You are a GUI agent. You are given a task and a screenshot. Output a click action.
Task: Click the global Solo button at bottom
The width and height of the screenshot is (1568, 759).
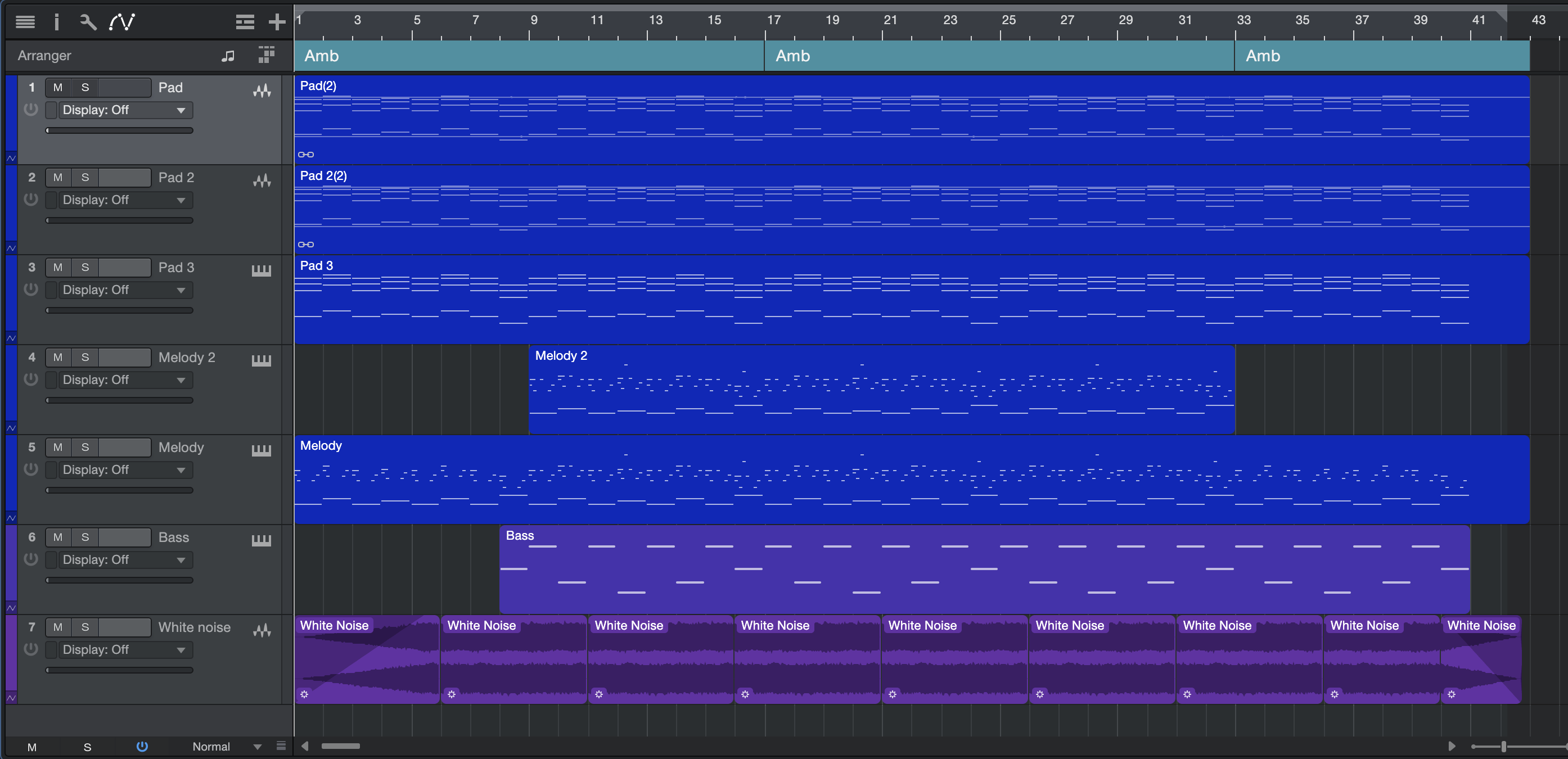(x=87, y=747)
